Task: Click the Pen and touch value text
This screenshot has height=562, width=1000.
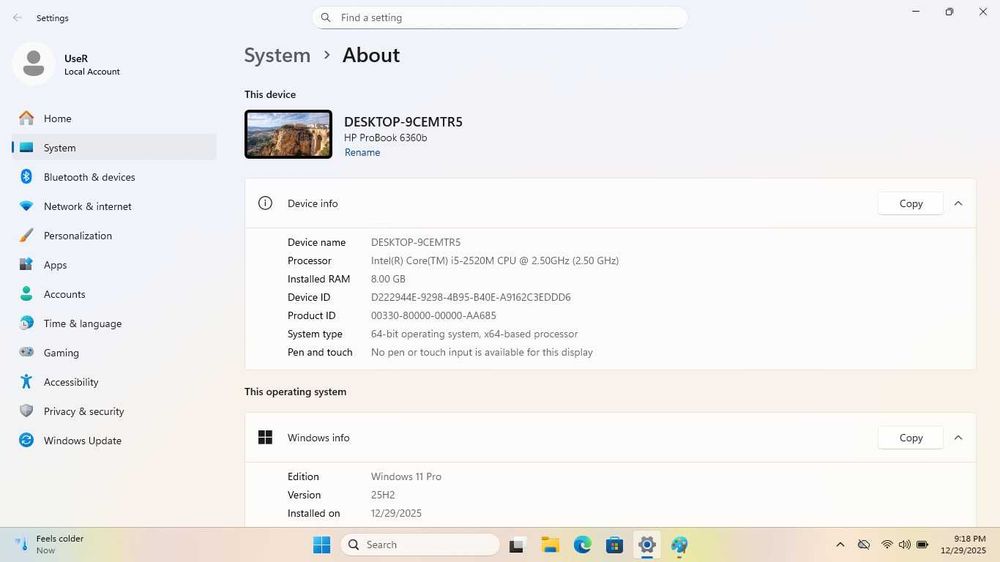Action: 482,352
